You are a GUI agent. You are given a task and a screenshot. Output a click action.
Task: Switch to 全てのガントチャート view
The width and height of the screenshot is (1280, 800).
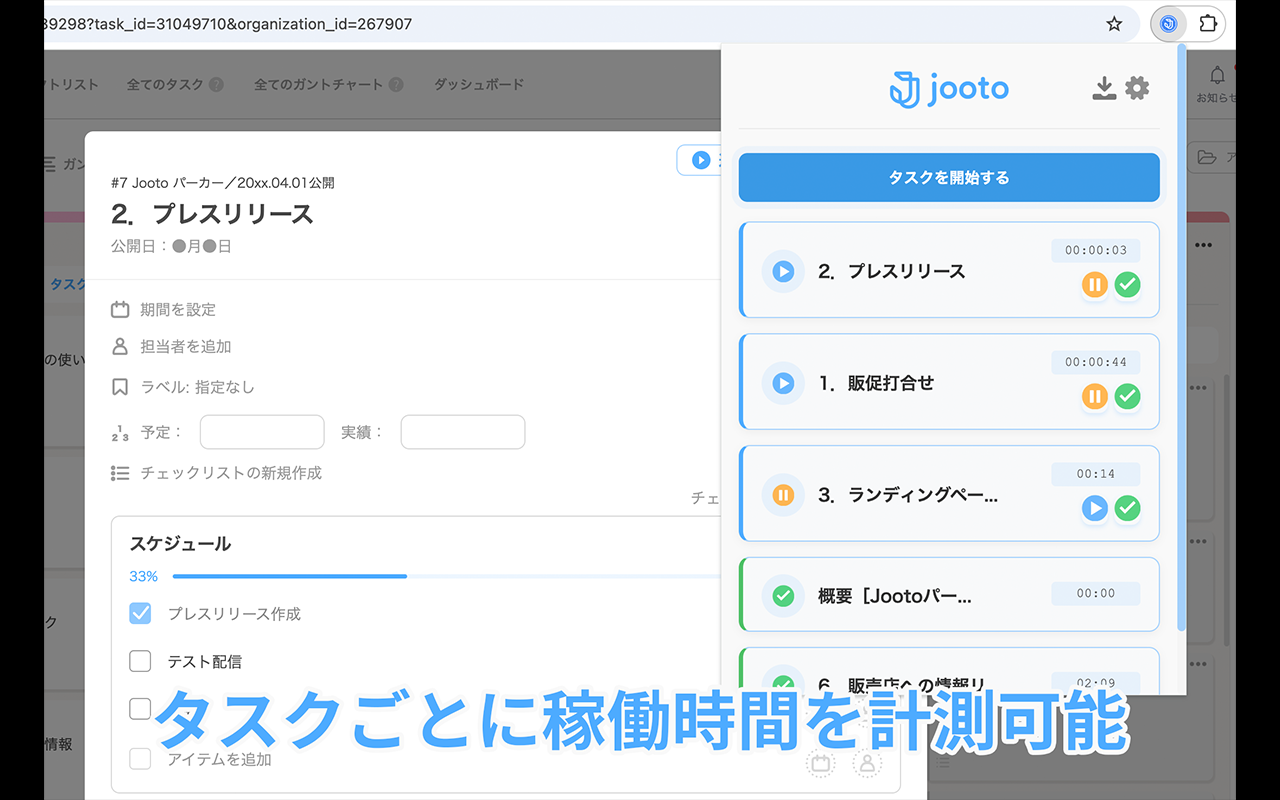320,84
